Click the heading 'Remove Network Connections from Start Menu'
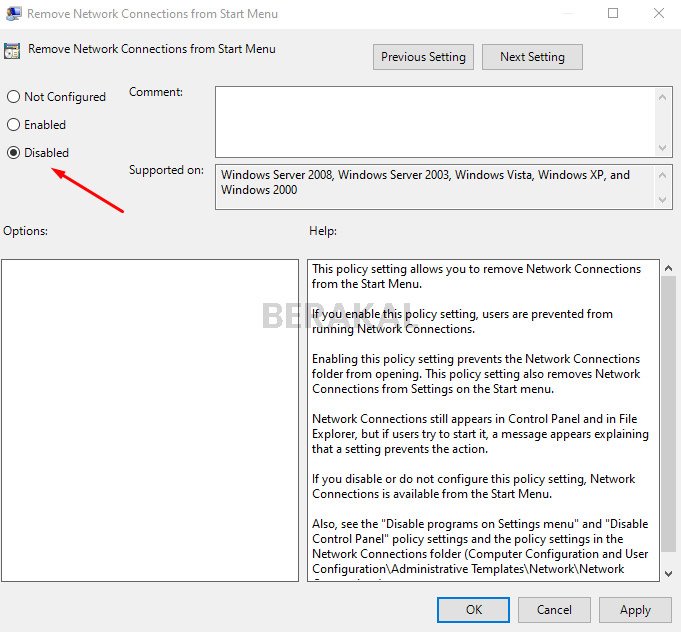 click(152, 49)
